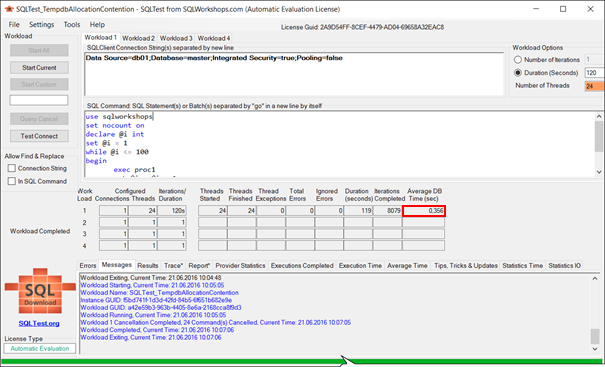Viewport: 605px width, 367px height.
Task: Click the License Guid text at top
Action: 362,27
